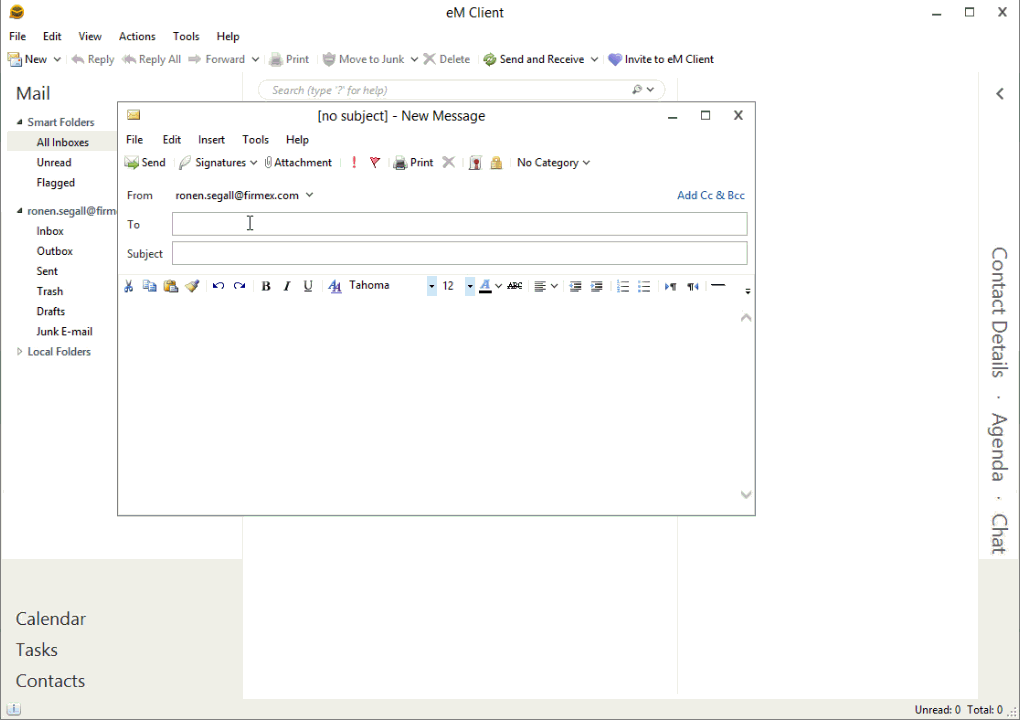Open the View menu in eM Client
Image resolution: width=1020 pixels, height=720 pixels.
(x=90, y=36)
